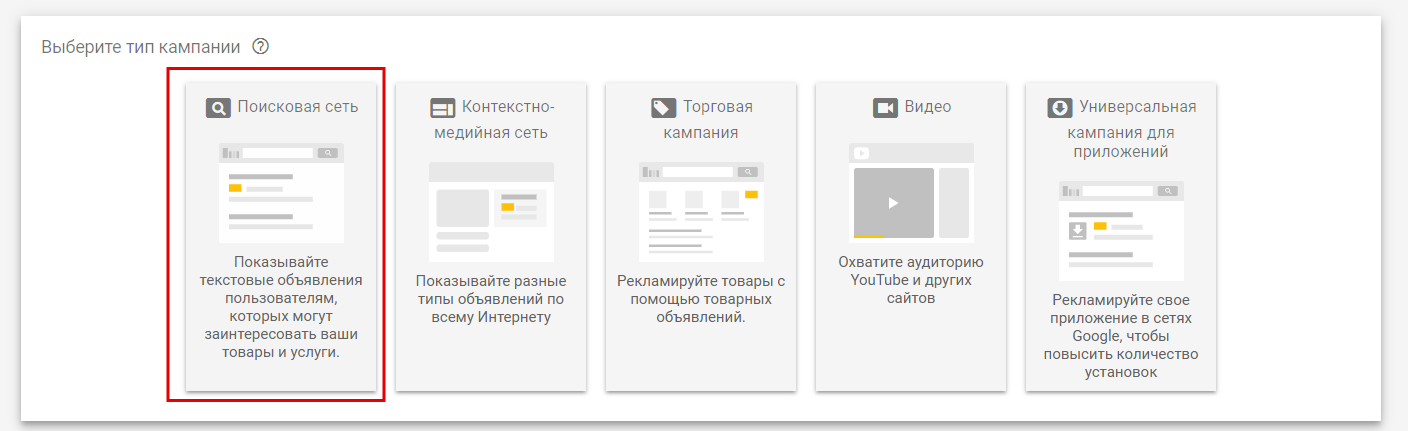The image size is (1408, 431).
Task: Click the banner layout preview in Контекстно-медийная сеть
Action: [491, 212]
